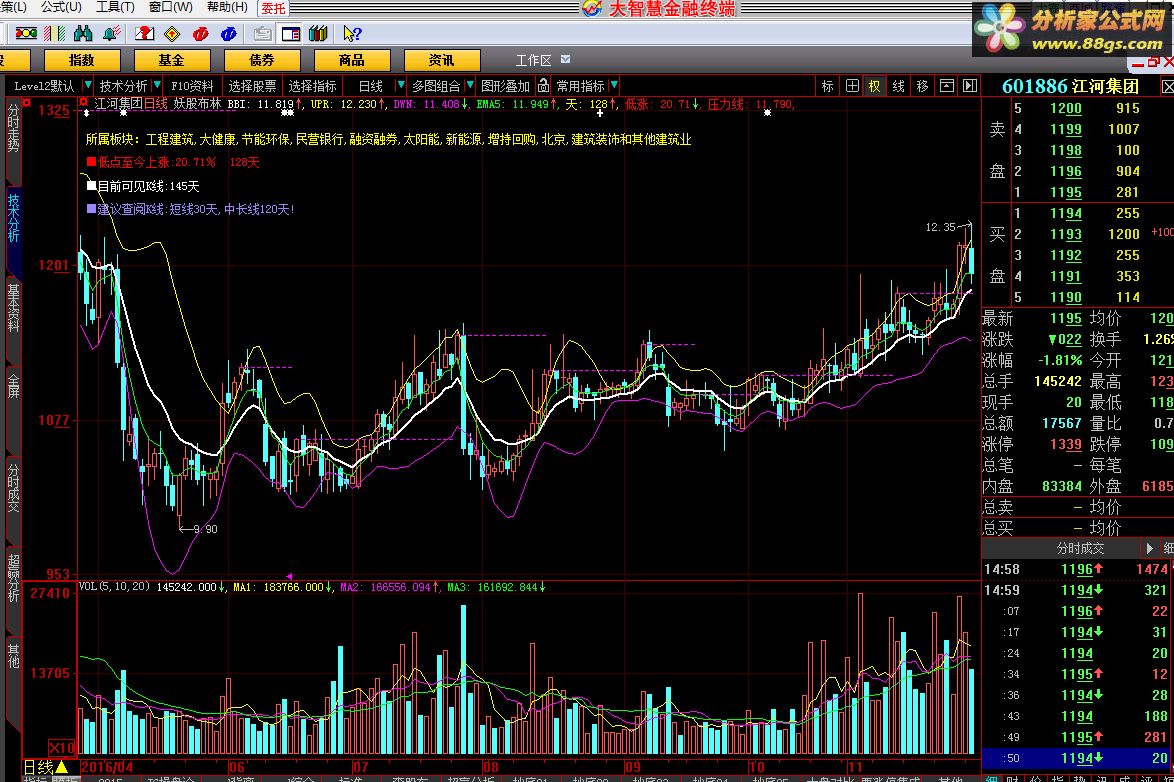
Task: Open the 工具(T) menu
Action: (115, 7)
